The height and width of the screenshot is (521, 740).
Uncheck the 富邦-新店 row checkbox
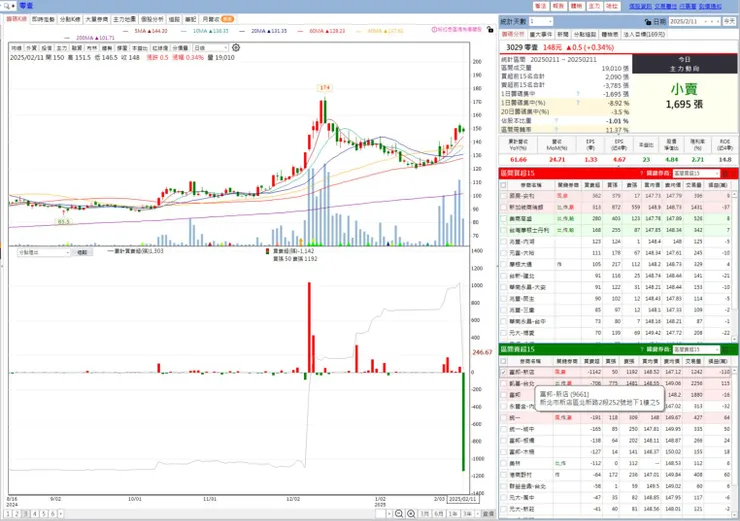pyautogui.click(x=504, y=372)
